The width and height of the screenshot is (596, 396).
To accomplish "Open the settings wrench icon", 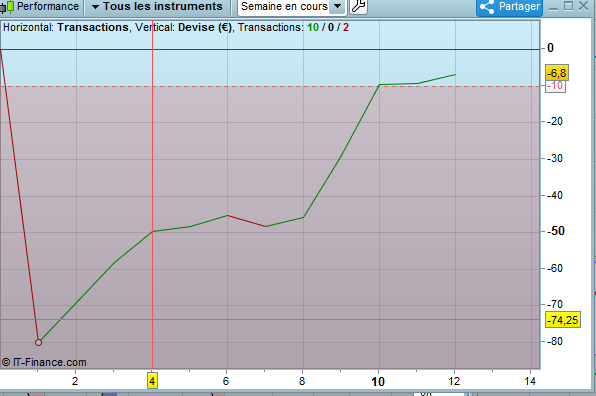I will (358, 6).
